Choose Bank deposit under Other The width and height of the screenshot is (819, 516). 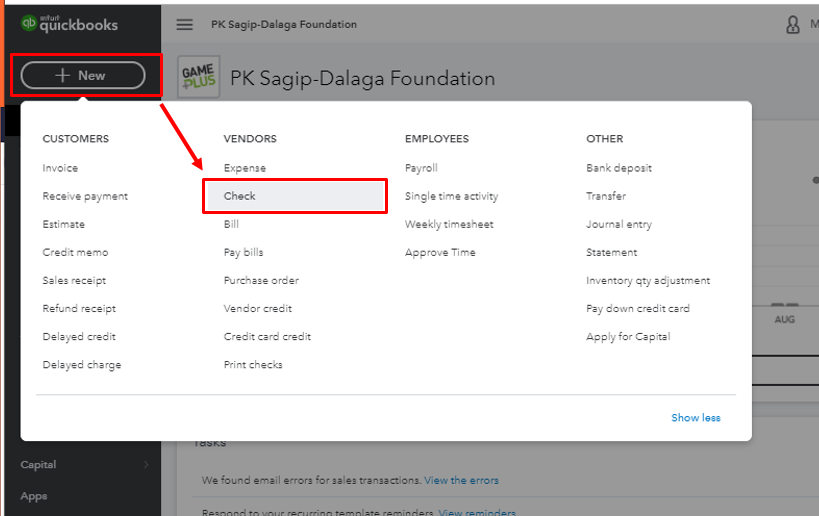(619, 168)
